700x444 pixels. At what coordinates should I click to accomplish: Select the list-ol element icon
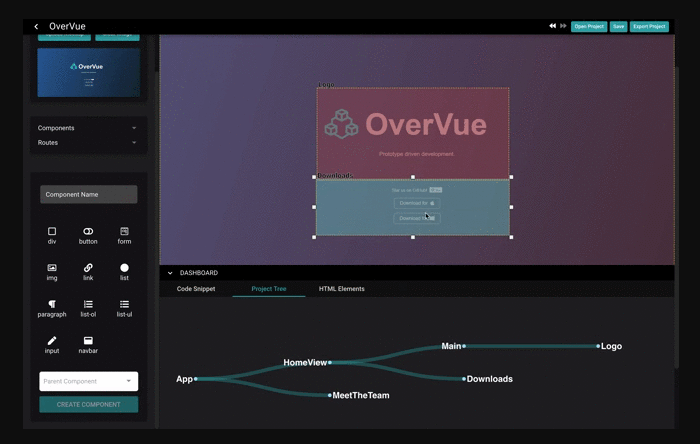click(x=88, y=304)
